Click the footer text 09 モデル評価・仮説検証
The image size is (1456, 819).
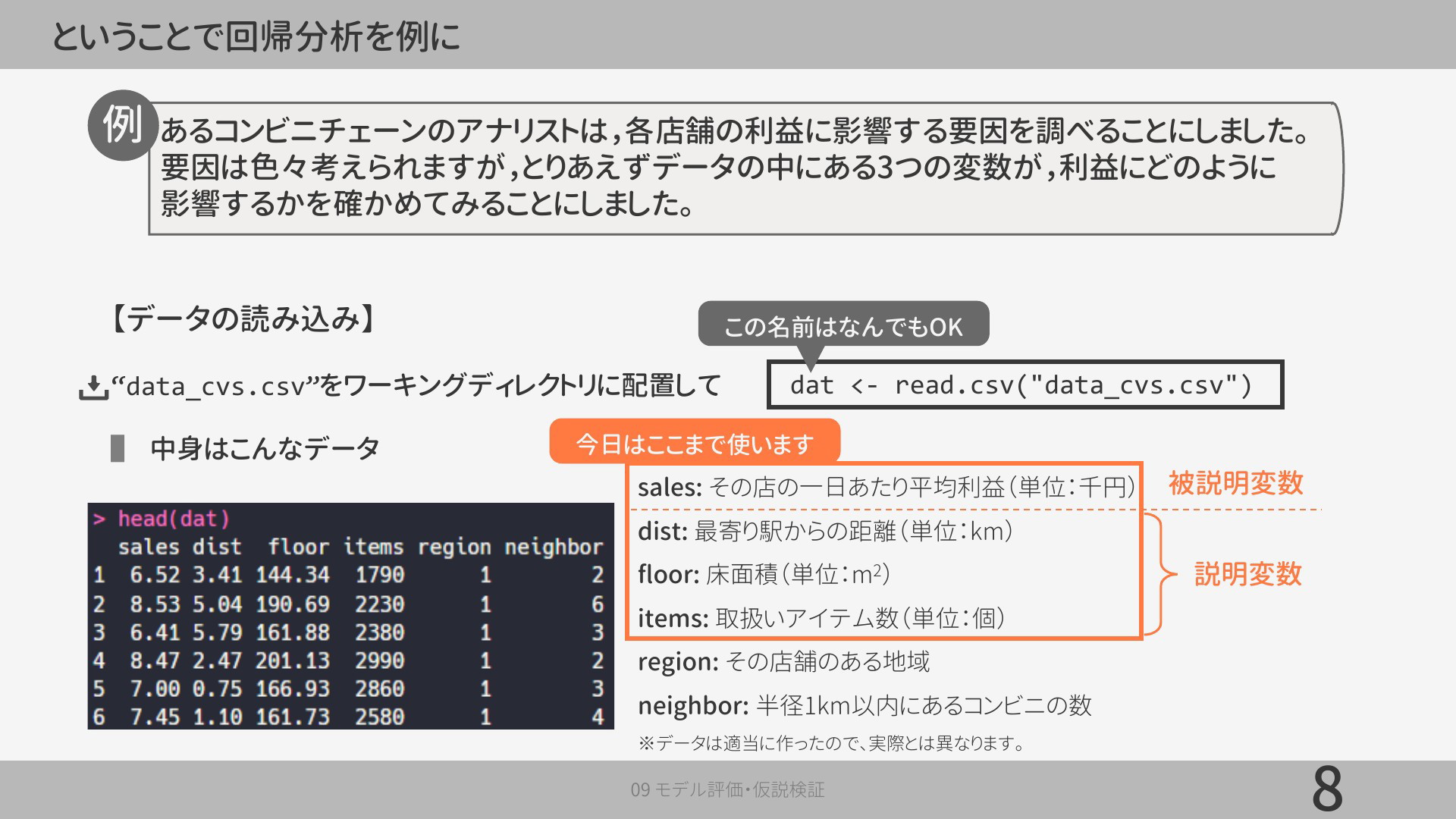tap(727, 789)
